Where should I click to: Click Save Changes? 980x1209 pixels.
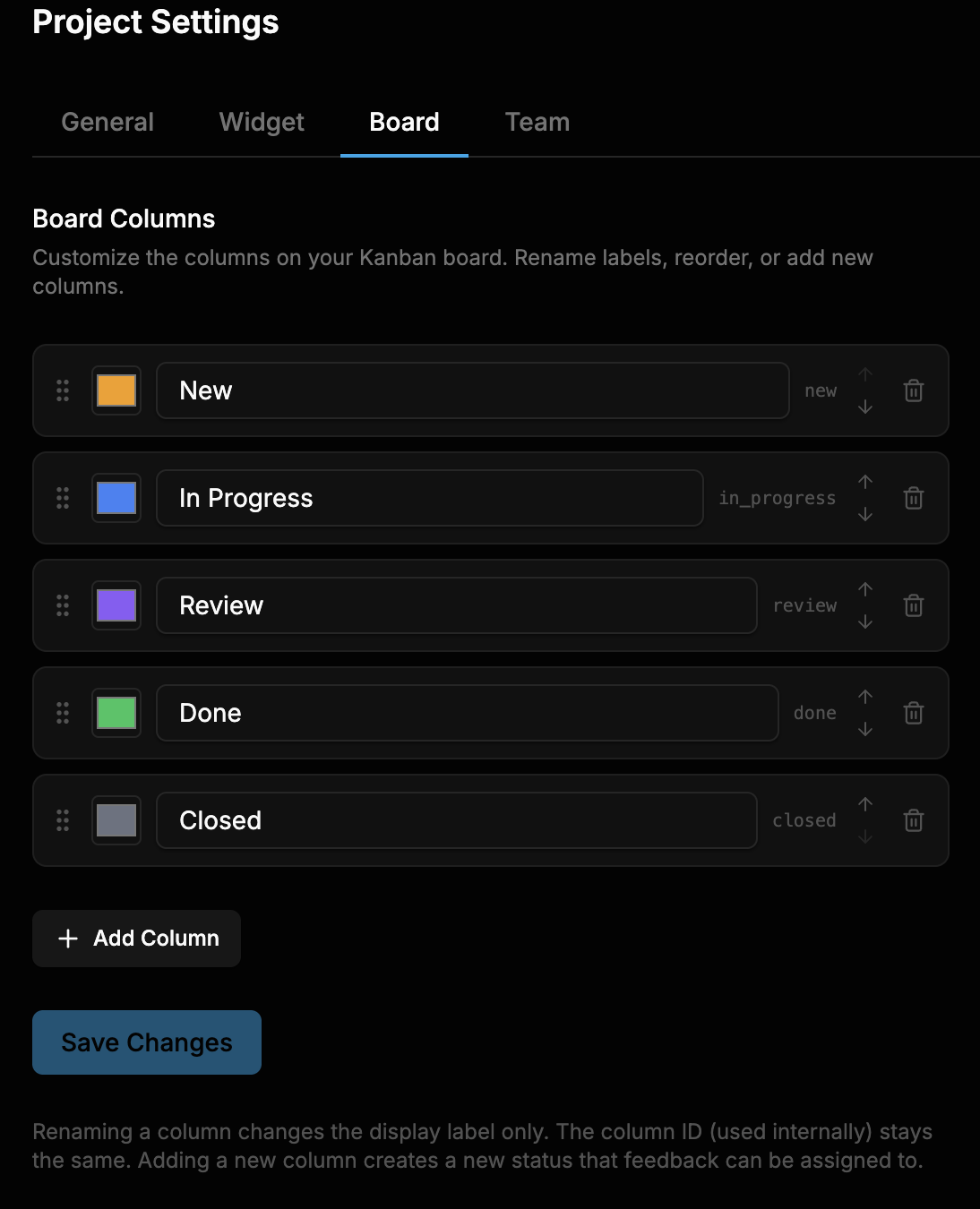(146, 1042)
